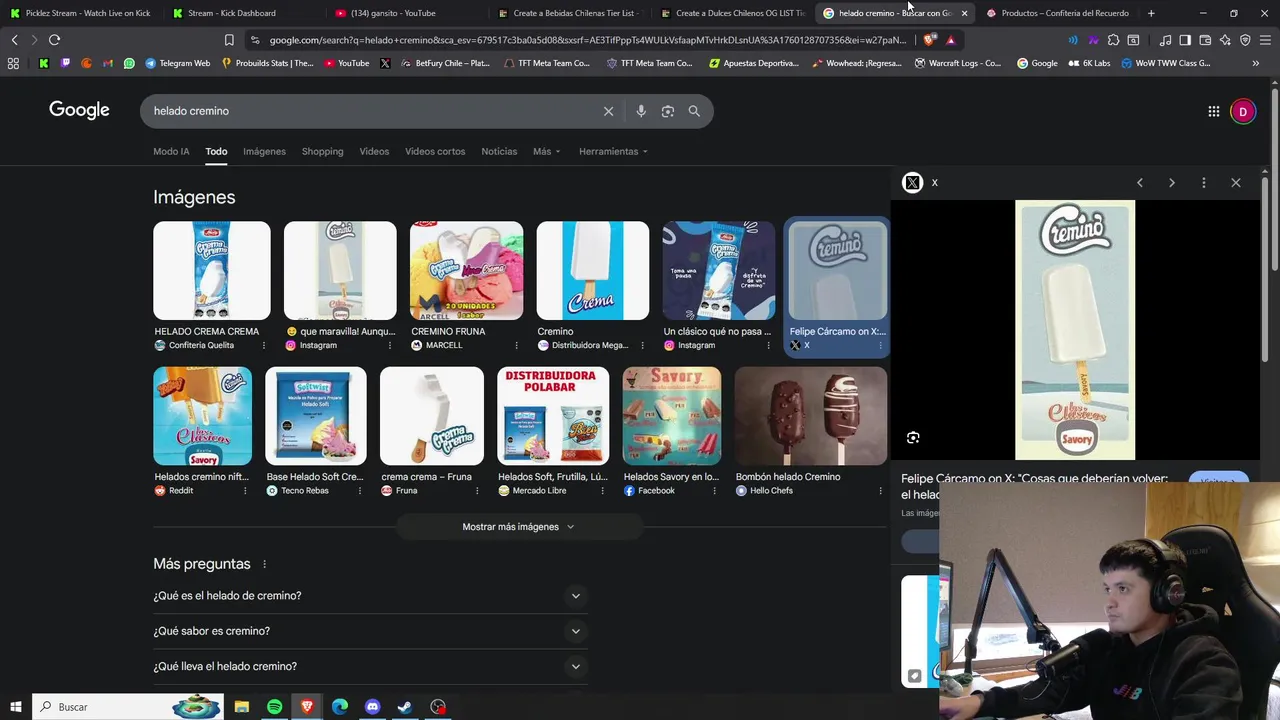The image size is (1280, 720).
Task: Bookmark this page icon in address bar
Action: [229, 40]
